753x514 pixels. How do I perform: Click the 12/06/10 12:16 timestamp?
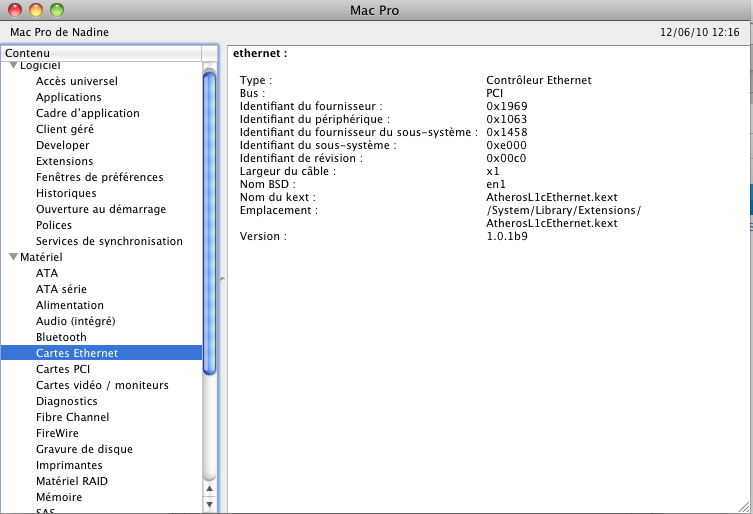700,32
